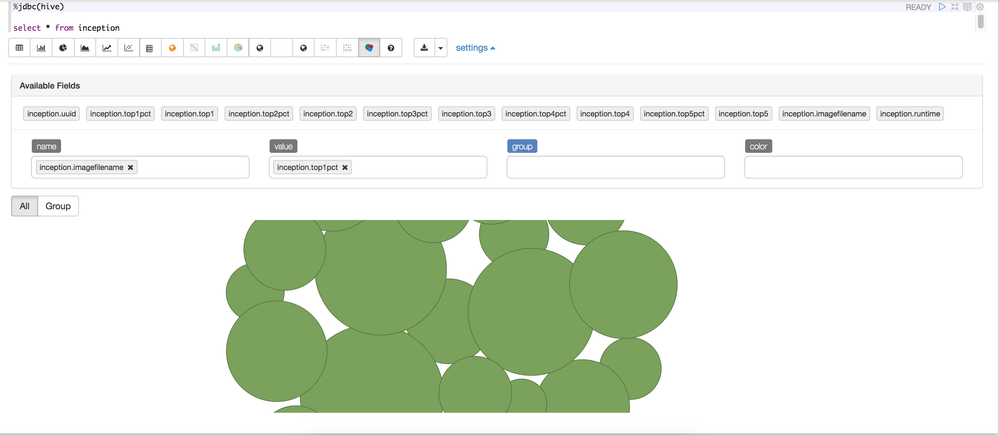
Task: Open the download format dropdown caret
Action: [441, 48]
